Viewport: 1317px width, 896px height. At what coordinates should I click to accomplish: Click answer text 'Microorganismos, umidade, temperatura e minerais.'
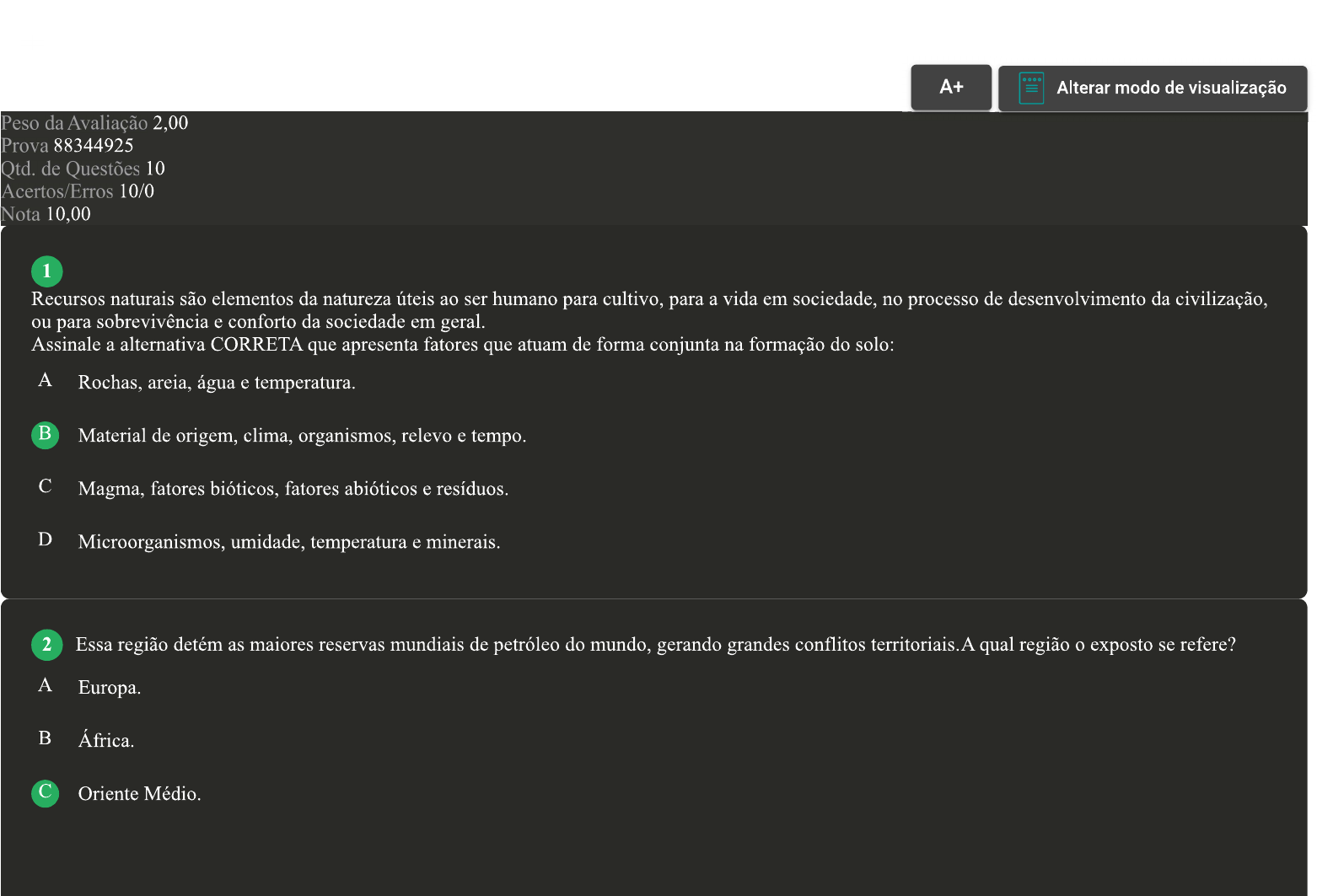click(x=289, y=542)
